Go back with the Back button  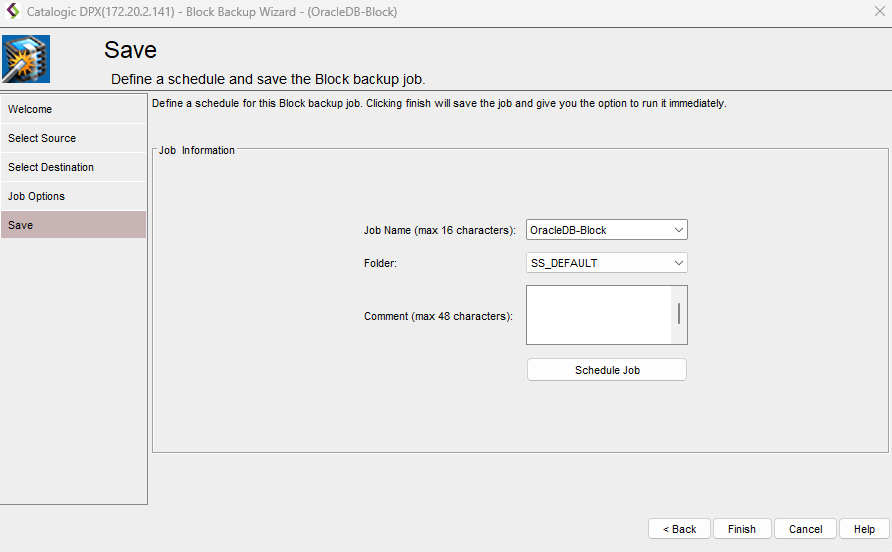click(680, 529)
